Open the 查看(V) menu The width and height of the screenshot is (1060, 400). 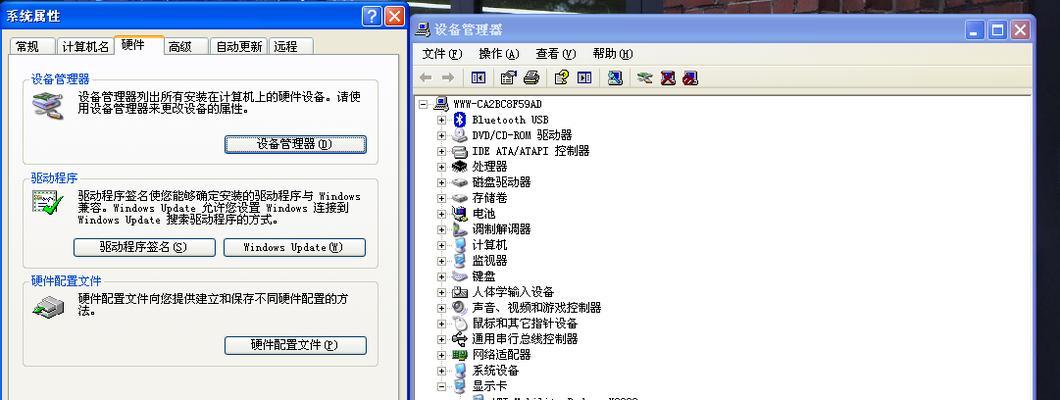(555, 53)
